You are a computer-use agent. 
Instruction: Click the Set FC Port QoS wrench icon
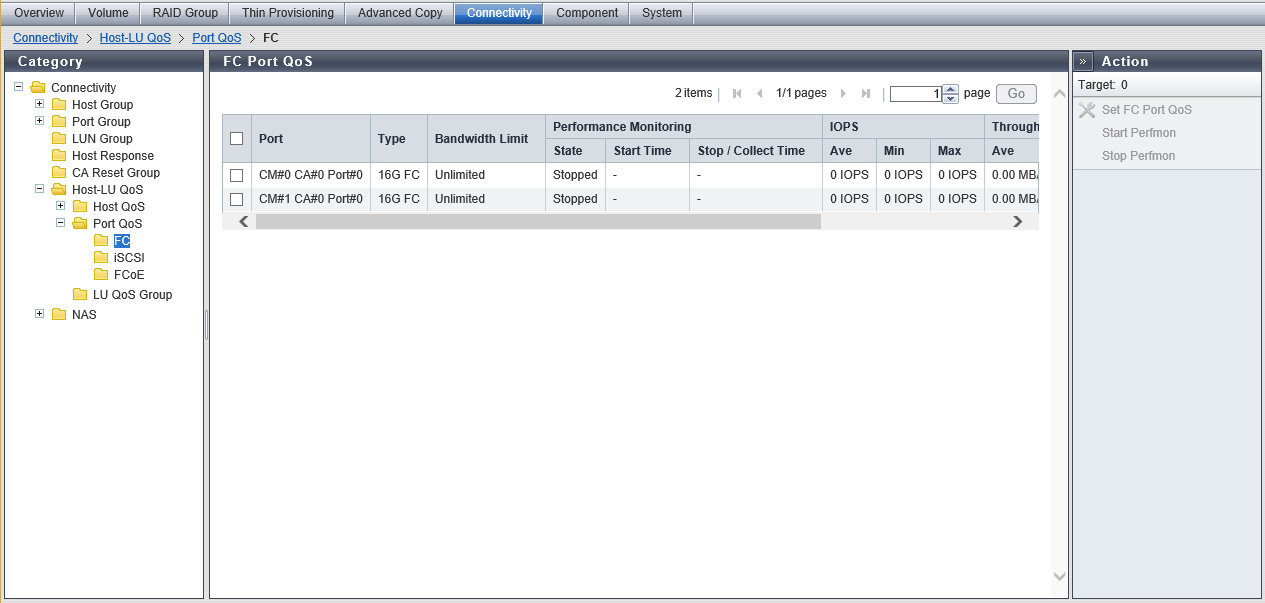point(1087,110)
